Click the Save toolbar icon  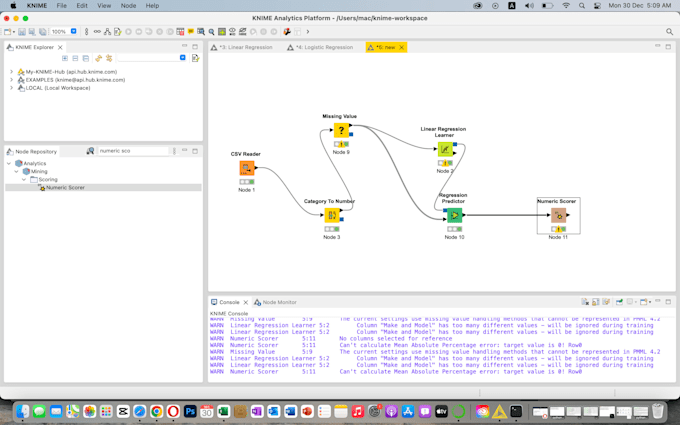[22, 32]
